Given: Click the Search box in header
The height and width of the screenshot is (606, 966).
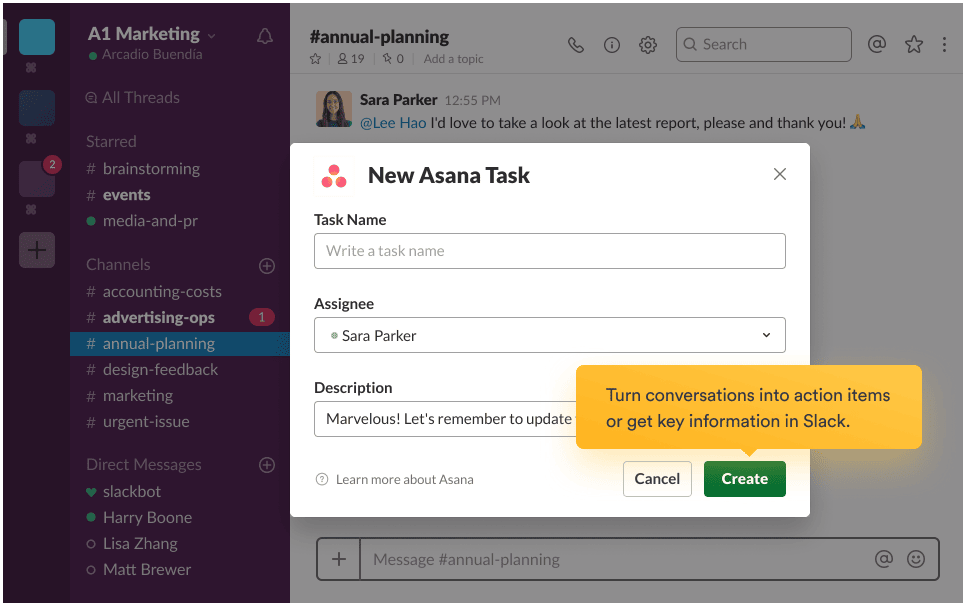Looking at the screenshot, I should point(763,44).
